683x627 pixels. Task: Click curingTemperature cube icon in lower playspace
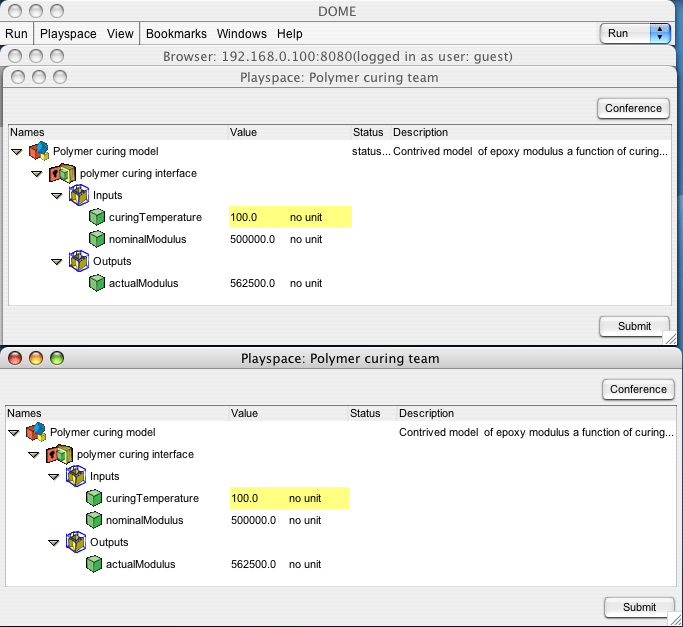pyautogui.click(x=94, y=498)
